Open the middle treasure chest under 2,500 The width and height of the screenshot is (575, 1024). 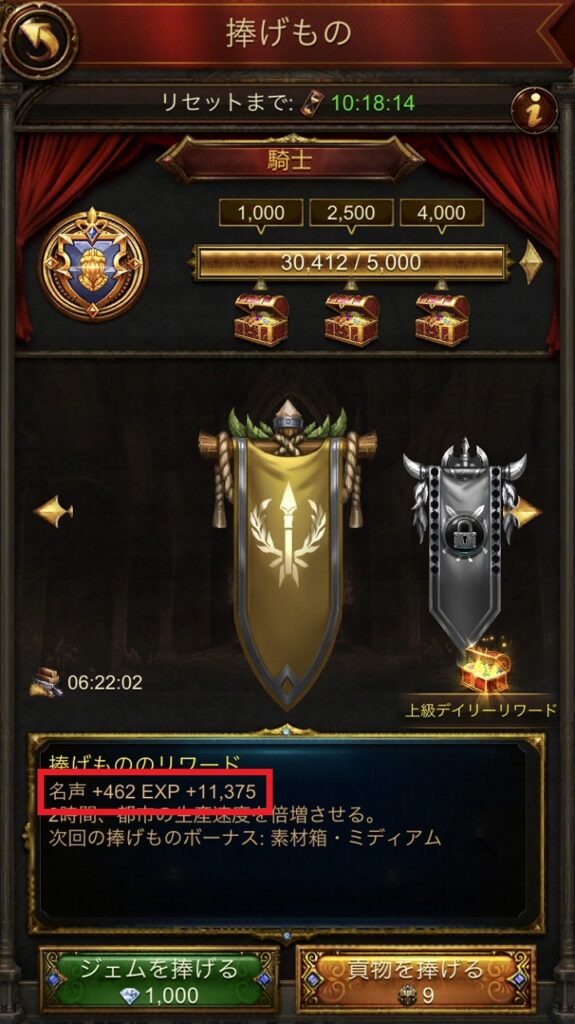pos(352,319)
